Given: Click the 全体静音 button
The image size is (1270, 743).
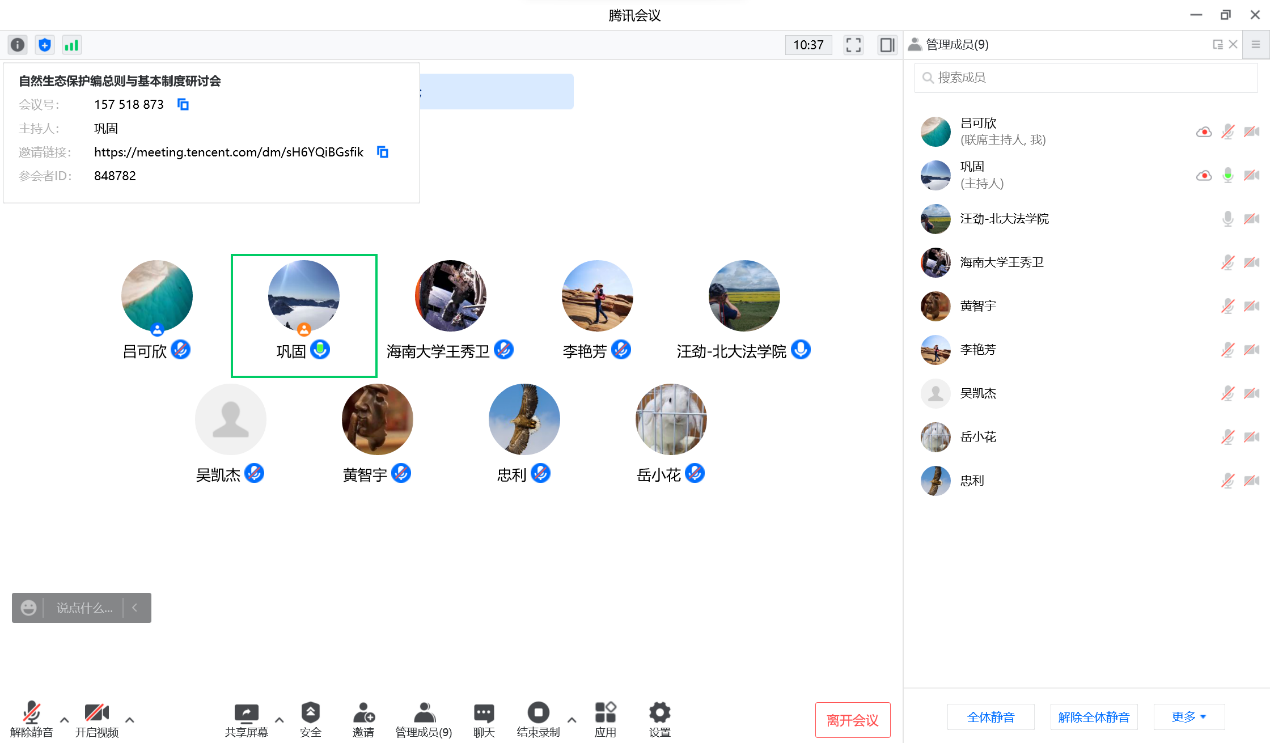Looking at the screenshot, I should tap(990, 717).
